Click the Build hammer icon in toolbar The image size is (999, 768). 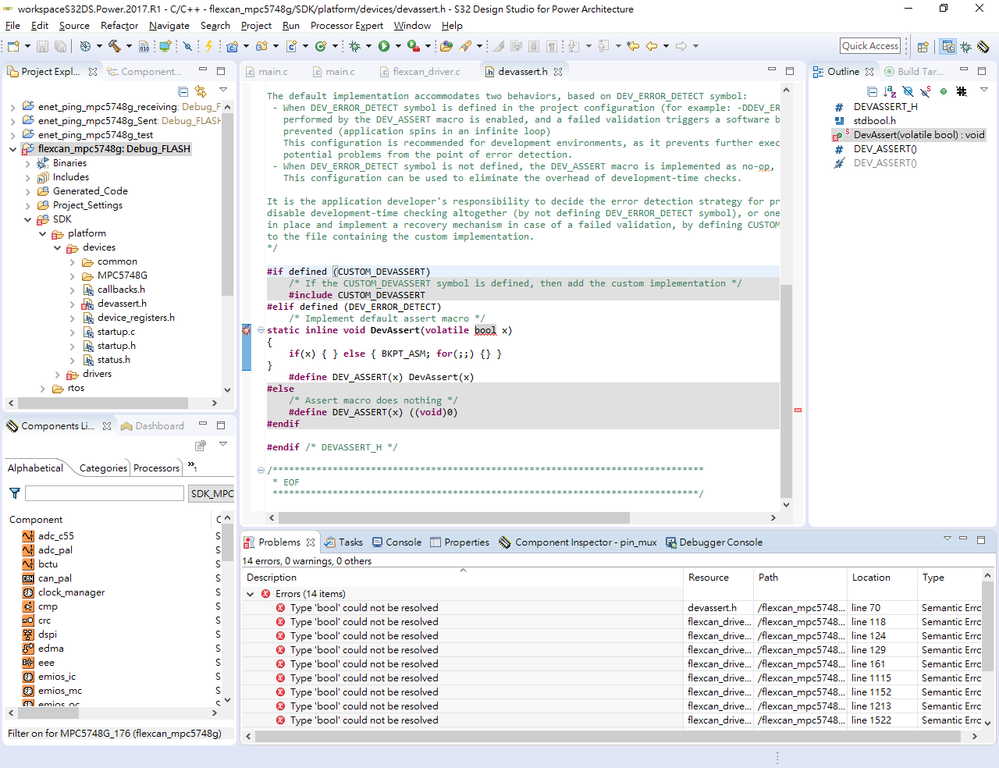[115, 46]
